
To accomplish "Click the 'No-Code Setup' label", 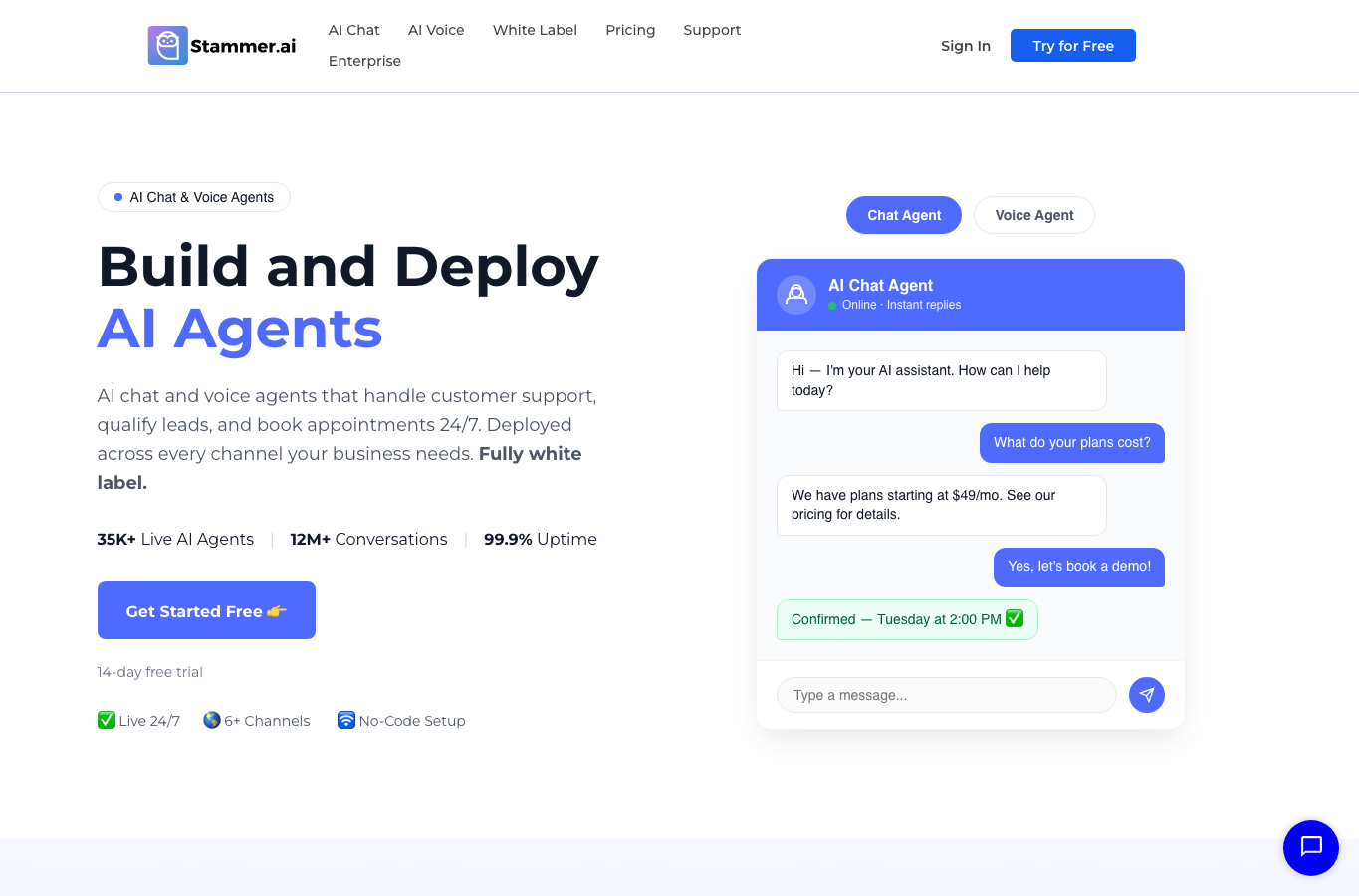I will (412, 721).
